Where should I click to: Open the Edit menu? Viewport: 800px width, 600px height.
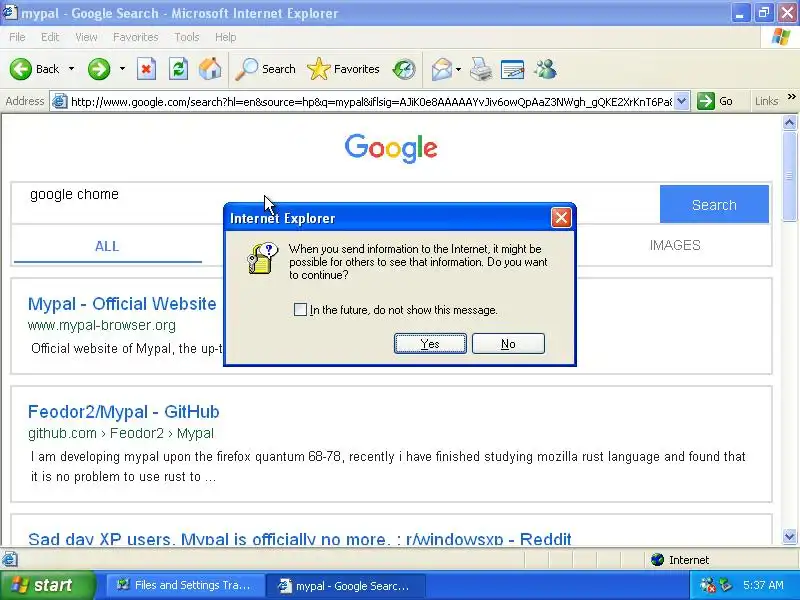point(50,37)
